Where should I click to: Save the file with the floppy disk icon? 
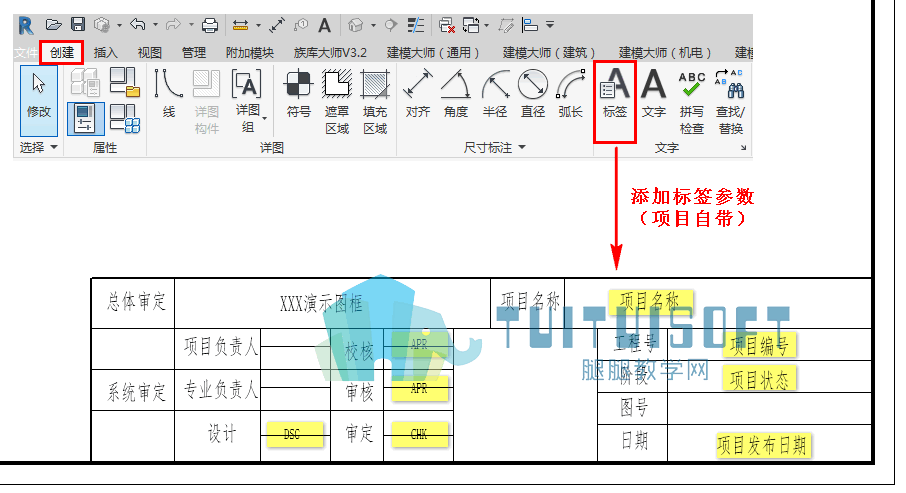tap(78, 24)
